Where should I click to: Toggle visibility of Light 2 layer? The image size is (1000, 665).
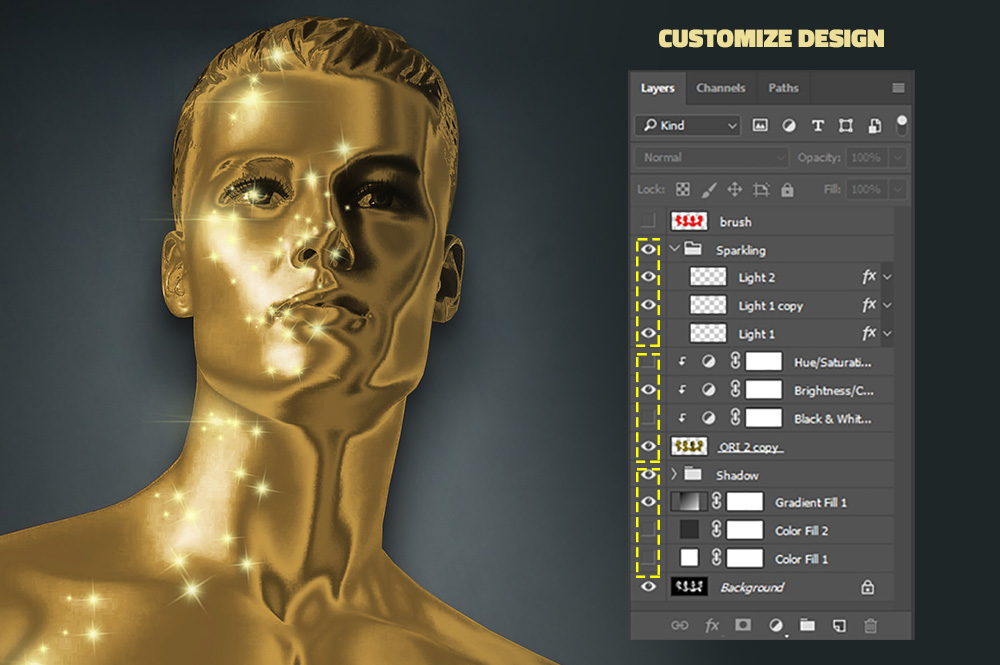click(x=648, y=277)
